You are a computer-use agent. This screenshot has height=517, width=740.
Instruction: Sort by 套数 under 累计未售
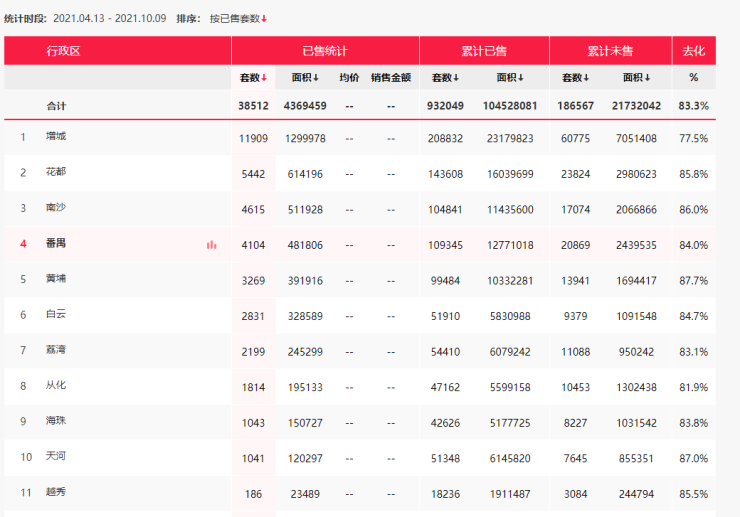[x=575, y=78]
